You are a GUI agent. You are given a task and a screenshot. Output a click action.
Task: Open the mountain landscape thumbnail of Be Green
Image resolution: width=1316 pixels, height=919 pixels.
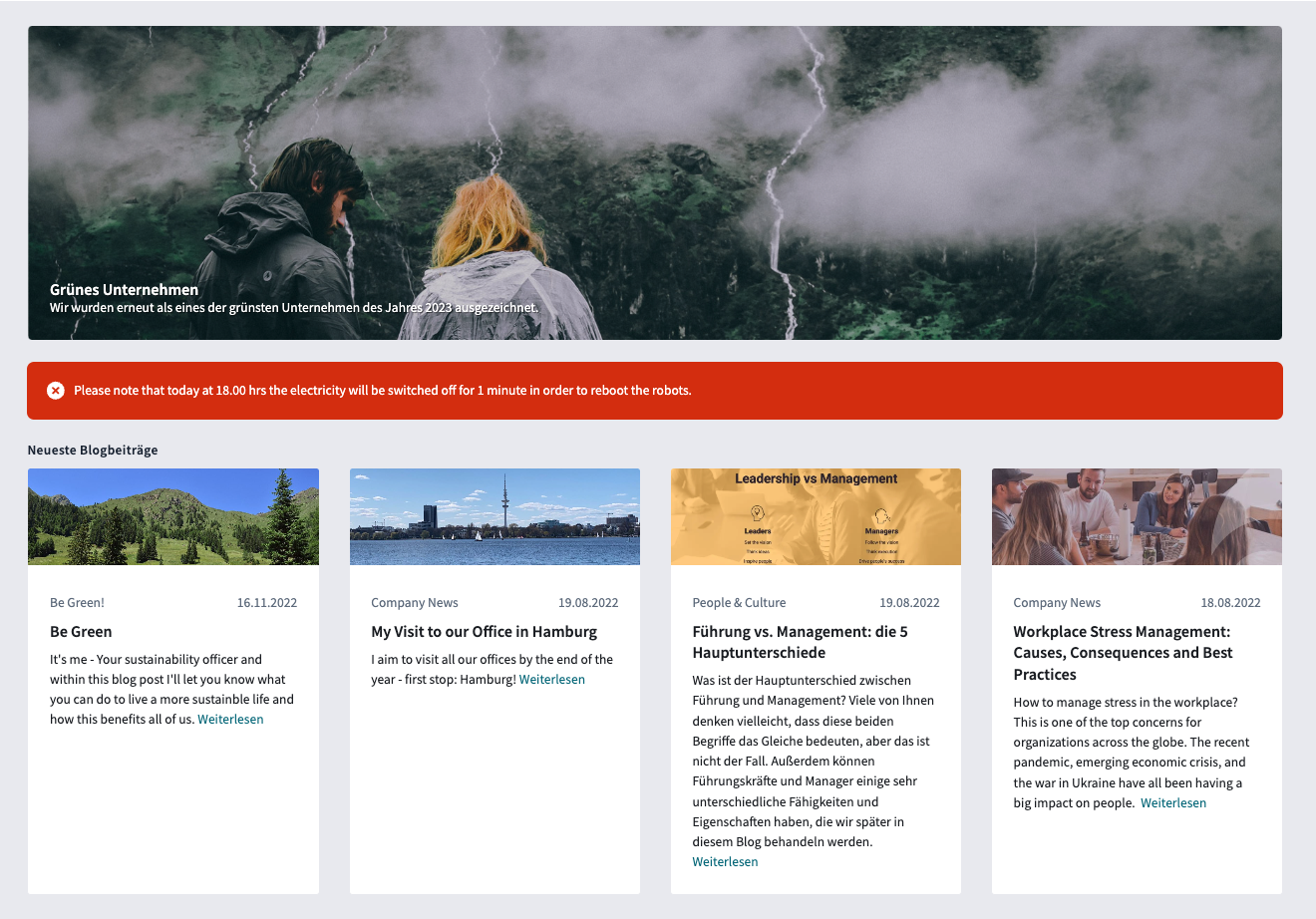(173, 516)
